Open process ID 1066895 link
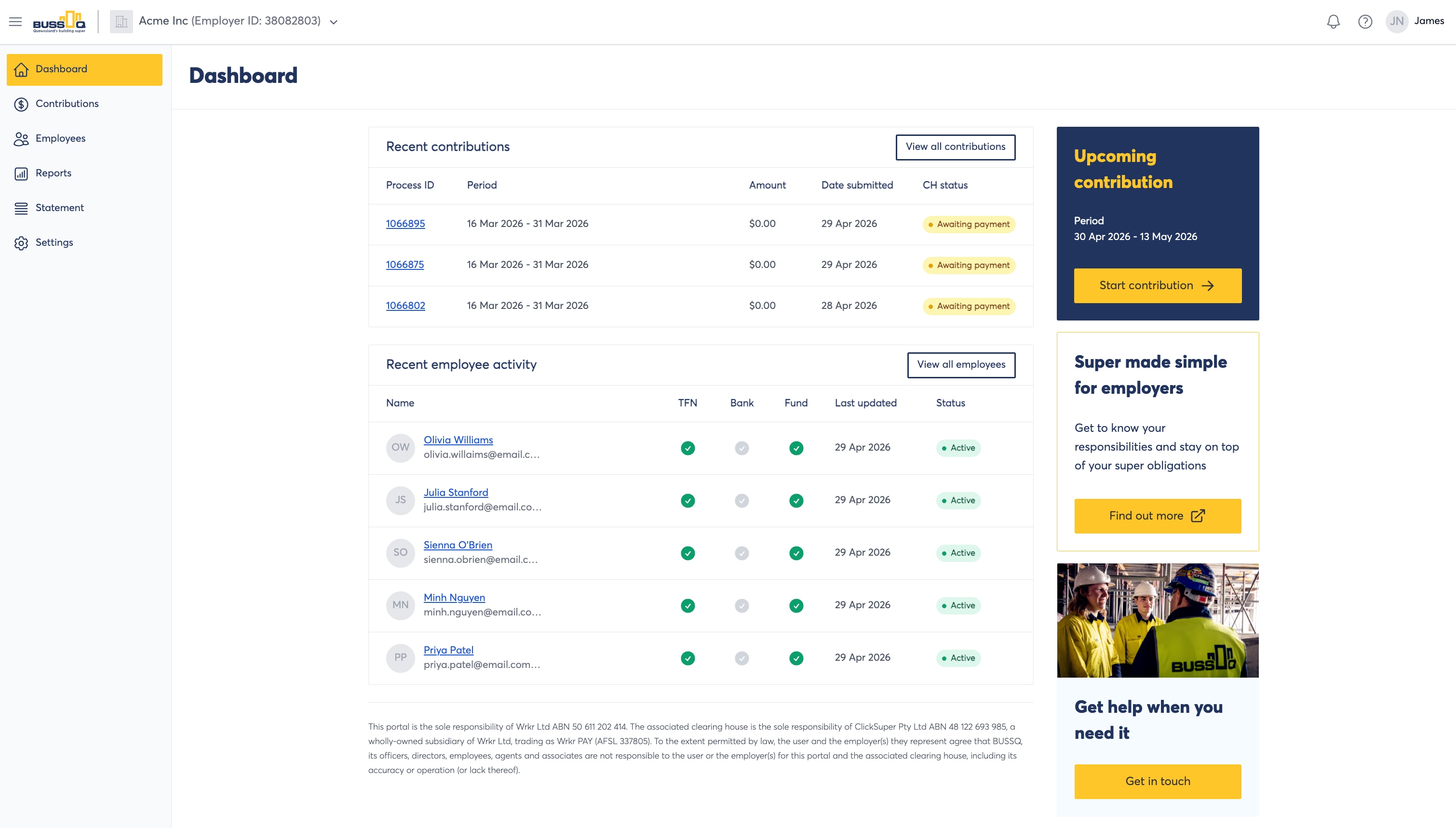 point(405,224)
